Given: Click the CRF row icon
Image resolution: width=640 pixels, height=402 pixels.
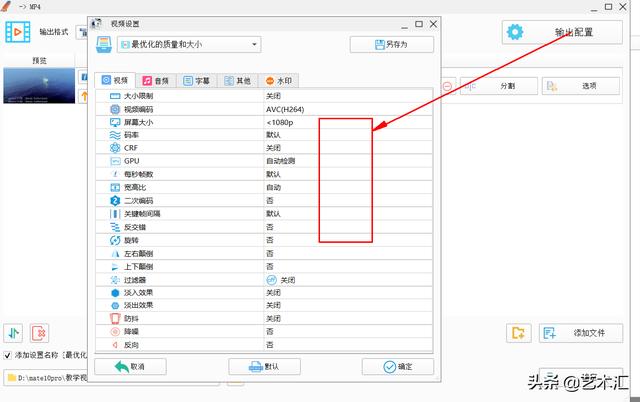Looking at the screenshot, I should click(x=115, y=148).
